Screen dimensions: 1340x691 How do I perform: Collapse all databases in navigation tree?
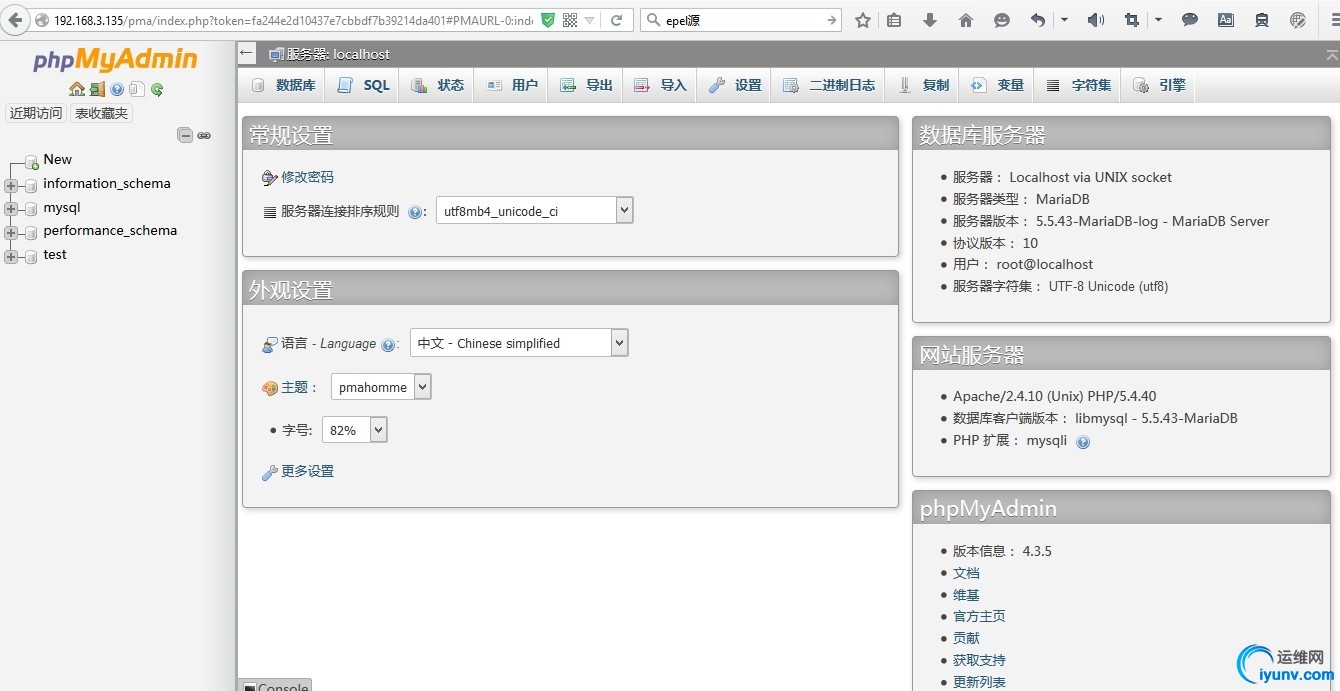click(185, 135)
